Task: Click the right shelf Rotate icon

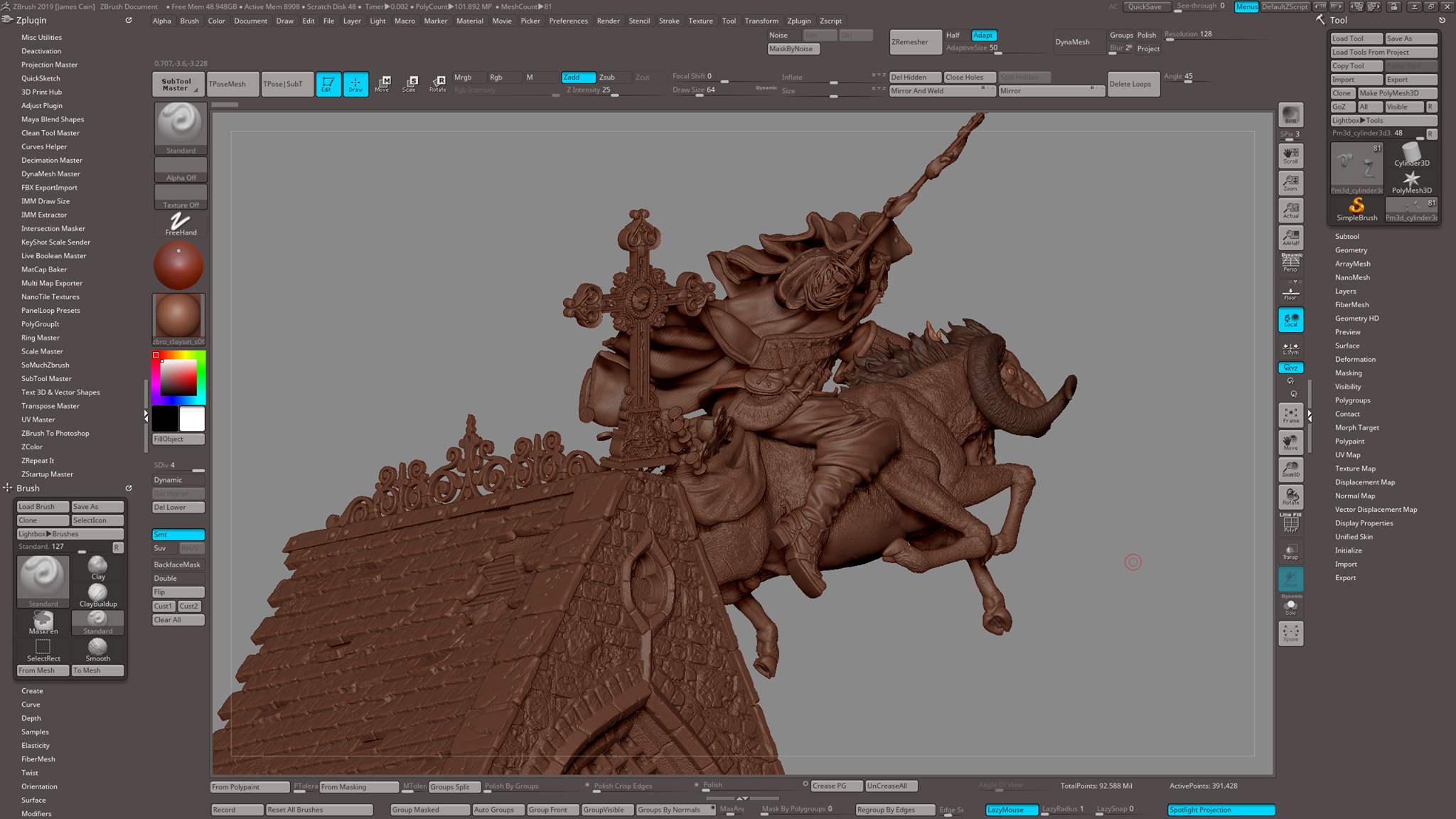Action: click(1290, 497)
